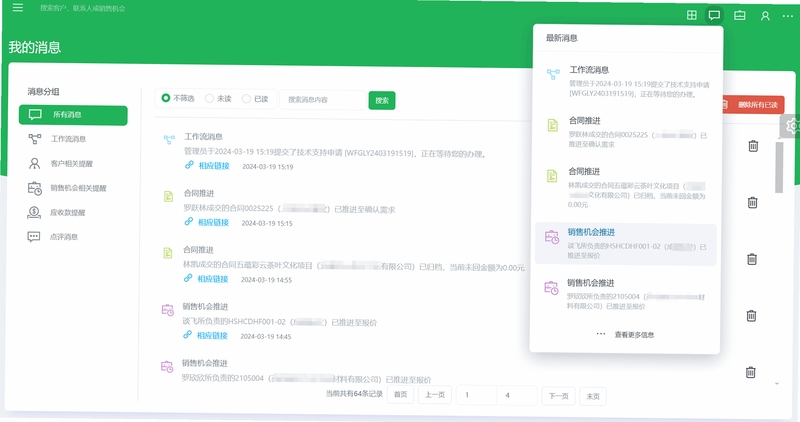The image size is (800, 422).
Task: Click the popup icon for HSHCDHF001-02 opportunity
Action: coord(552,237)
